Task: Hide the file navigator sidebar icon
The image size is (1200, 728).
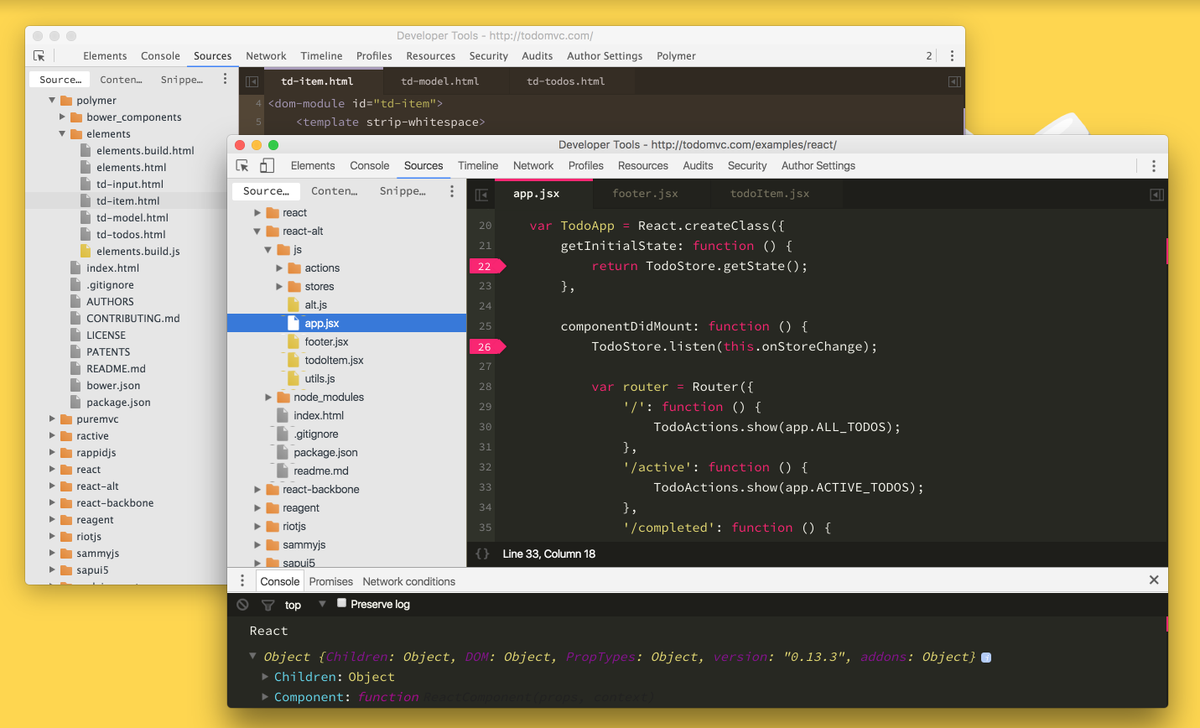Action: coord(483,194)
